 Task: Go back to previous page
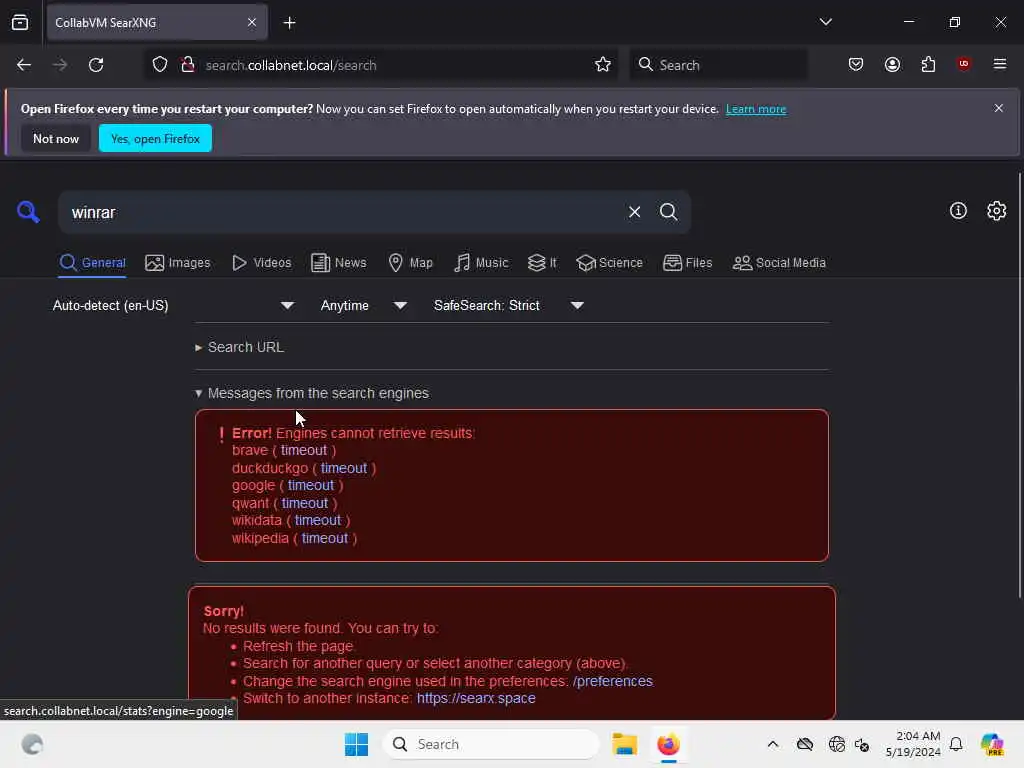(24, 65)
